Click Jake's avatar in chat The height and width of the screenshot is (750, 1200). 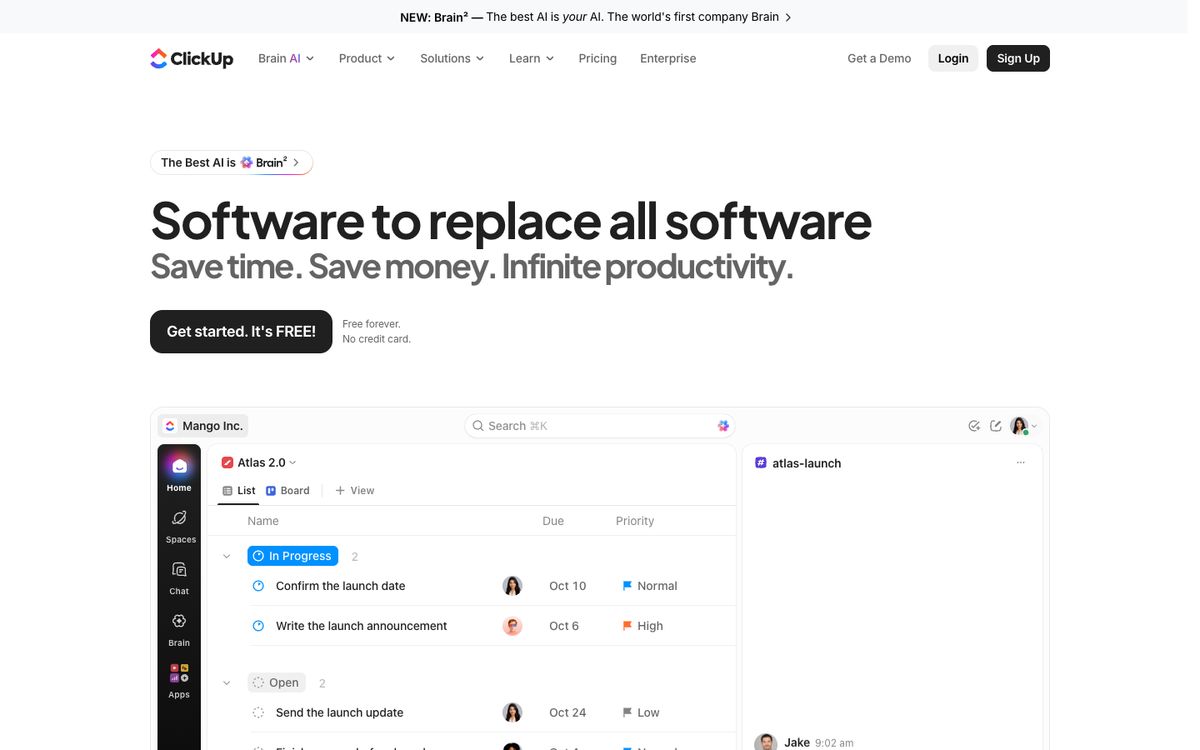tap(765, 742)
